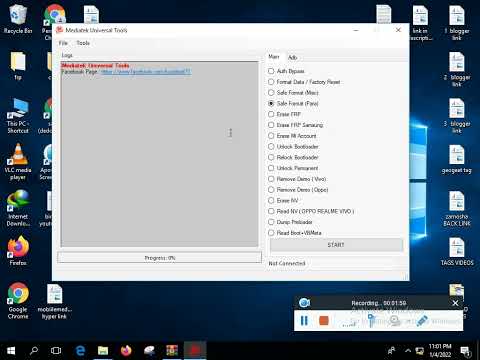Select This PC Shortcut icon
Image resolution: width=480 pixels, height=360 pixels.
(18, 116)
